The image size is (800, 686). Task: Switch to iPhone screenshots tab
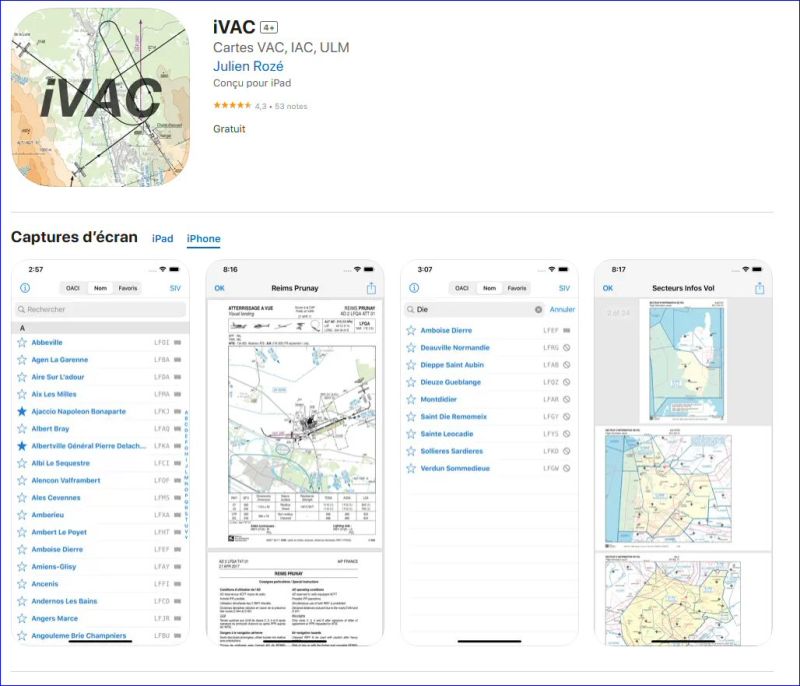pyautogui.click(x=203, y=239)
